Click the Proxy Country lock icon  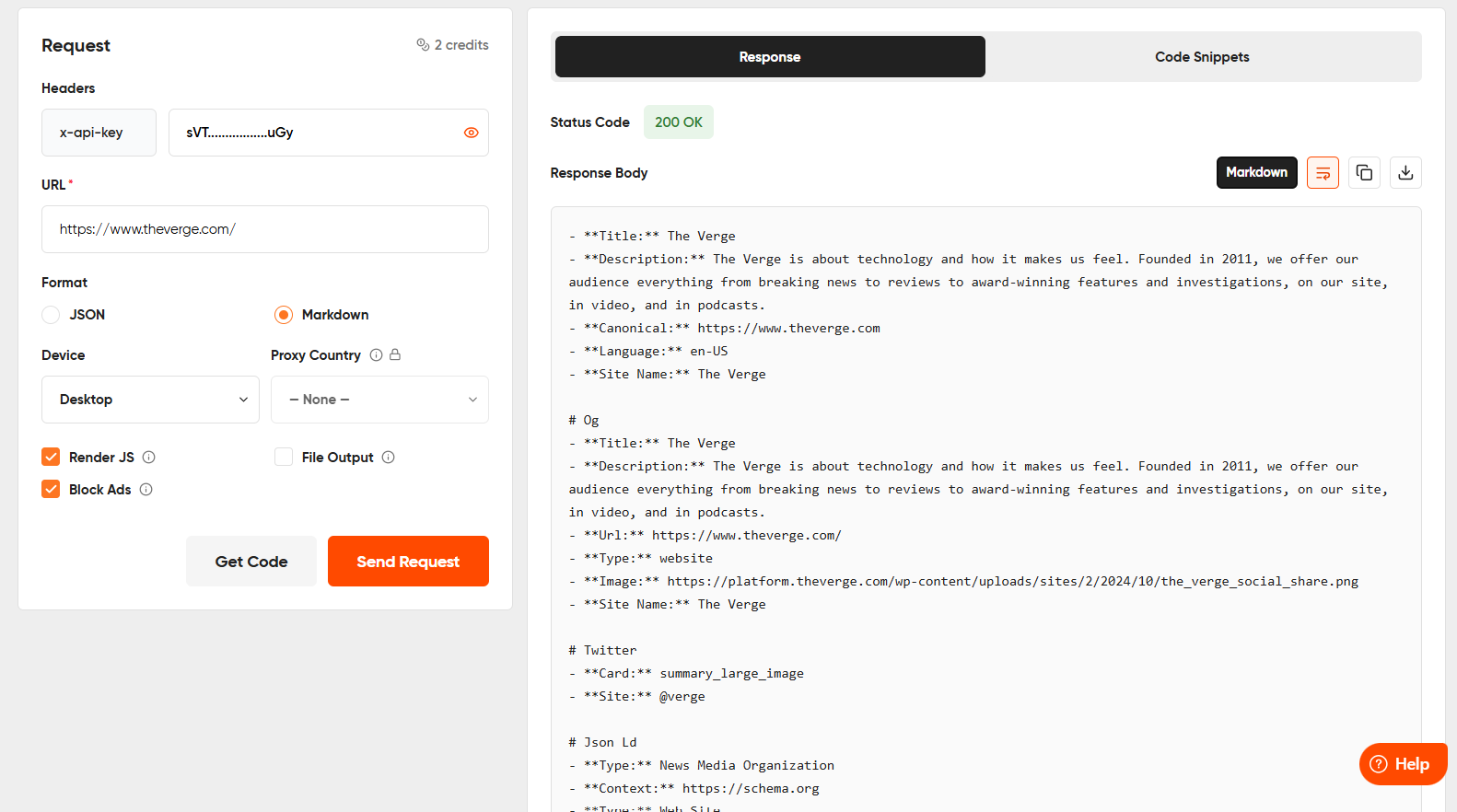395,354
